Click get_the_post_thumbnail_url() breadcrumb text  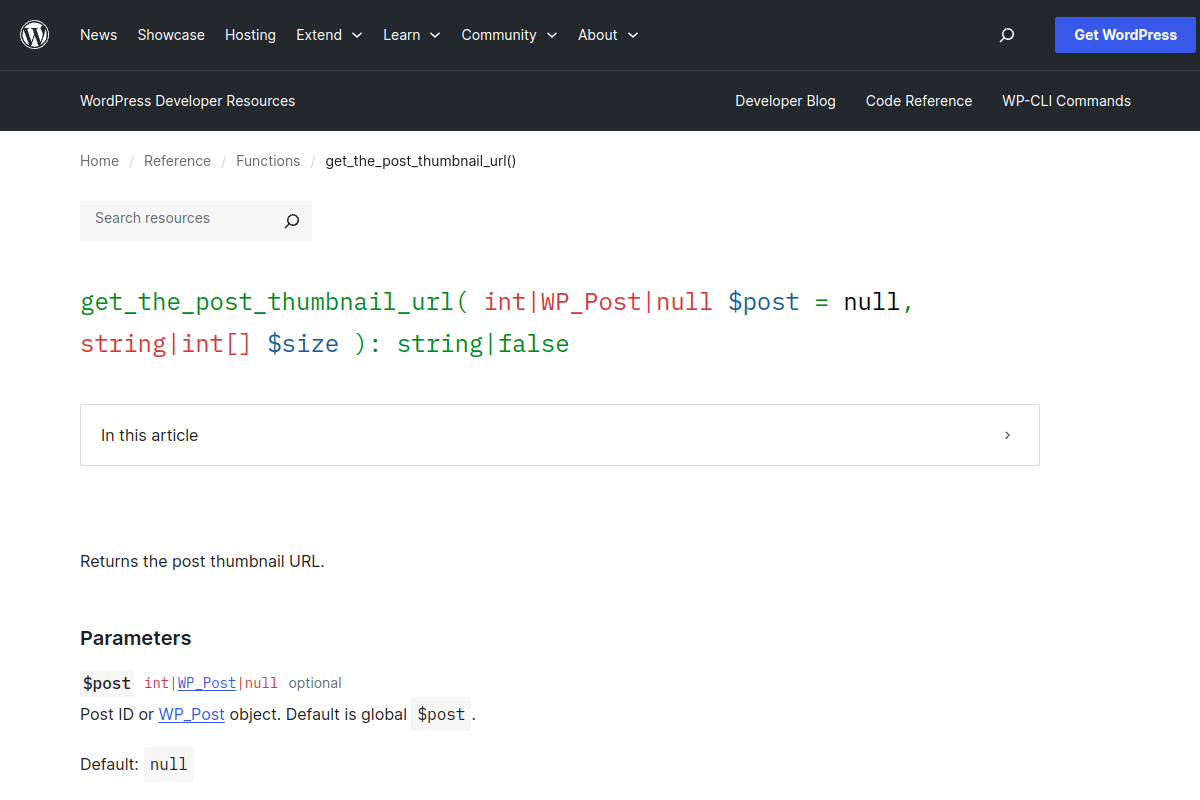421,161
